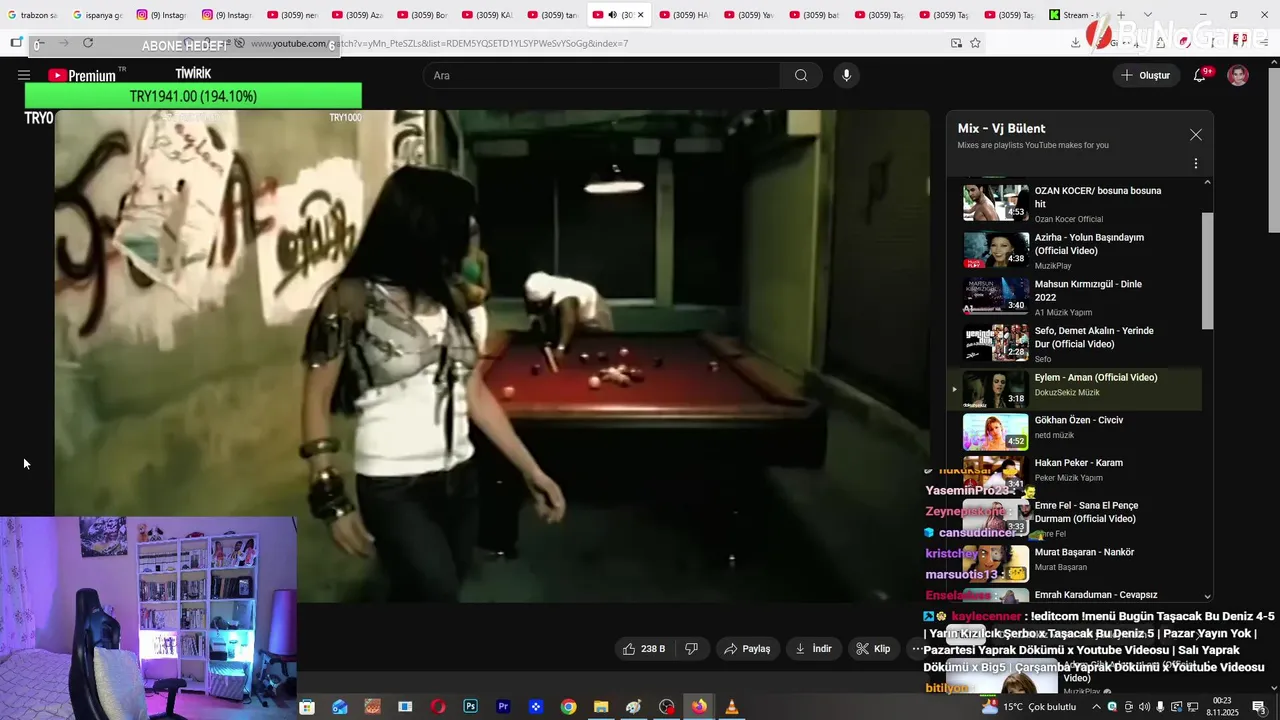Screen dimensions: 1280x720
Task: Open browser downloads arrow icon
Action: click(1076, 43)
